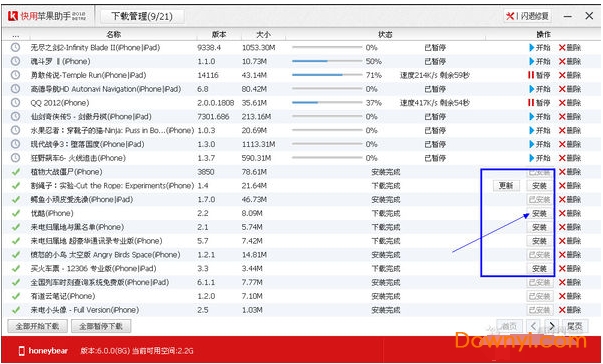Delete Autonavi Navigation entry
The image size is (603, 364).
(x=570, y=89)
